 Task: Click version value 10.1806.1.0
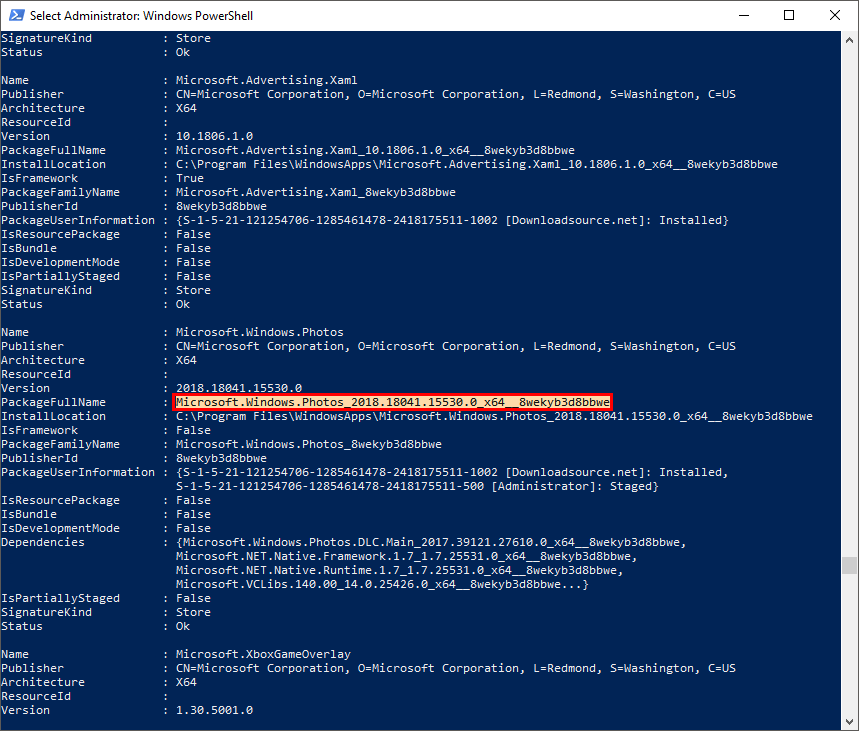pyautogui.click(x=214, y=136)
